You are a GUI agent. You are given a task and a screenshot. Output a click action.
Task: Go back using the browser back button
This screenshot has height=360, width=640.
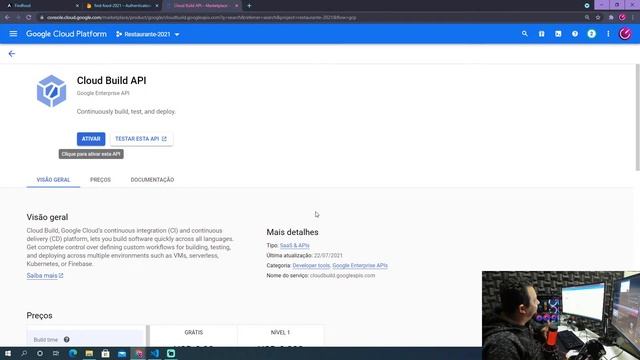[7, 18]
